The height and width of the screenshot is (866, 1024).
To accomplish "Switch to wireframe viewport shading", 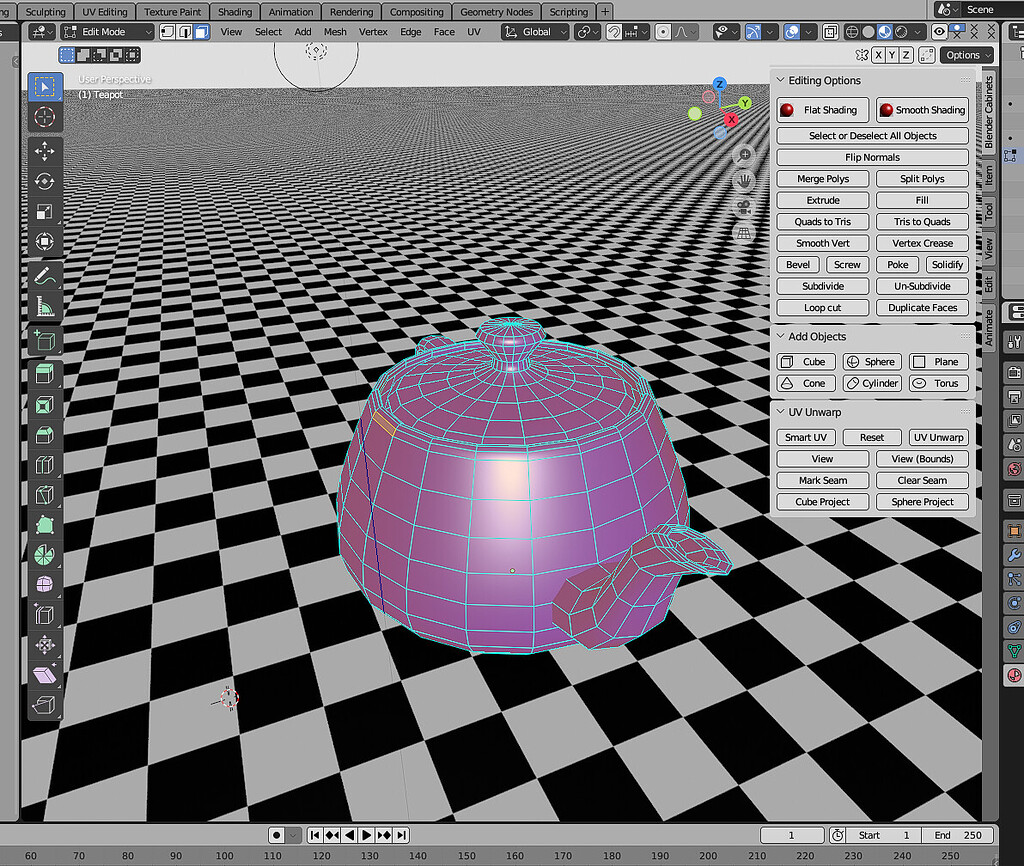I will pos(852,32).
